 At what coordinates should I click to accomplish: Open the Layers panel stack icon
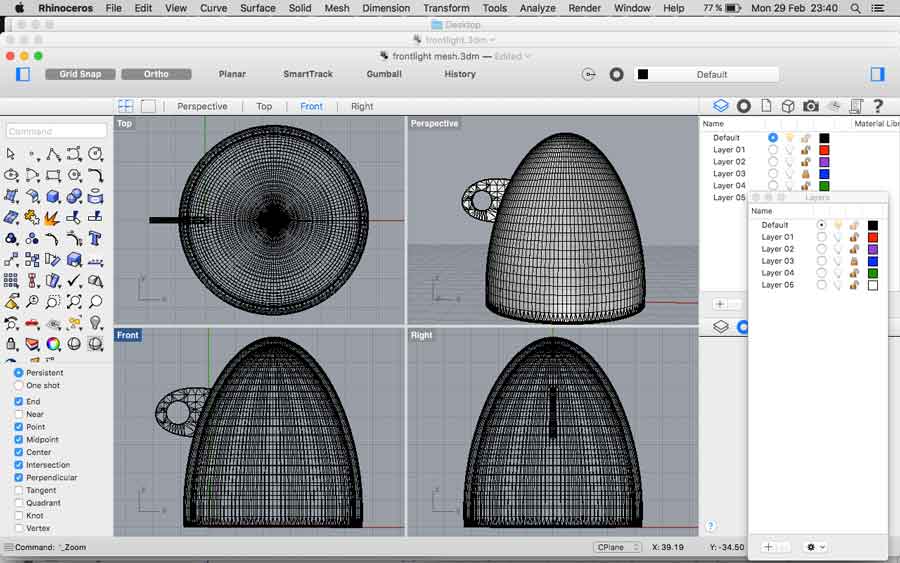[721, 106]
